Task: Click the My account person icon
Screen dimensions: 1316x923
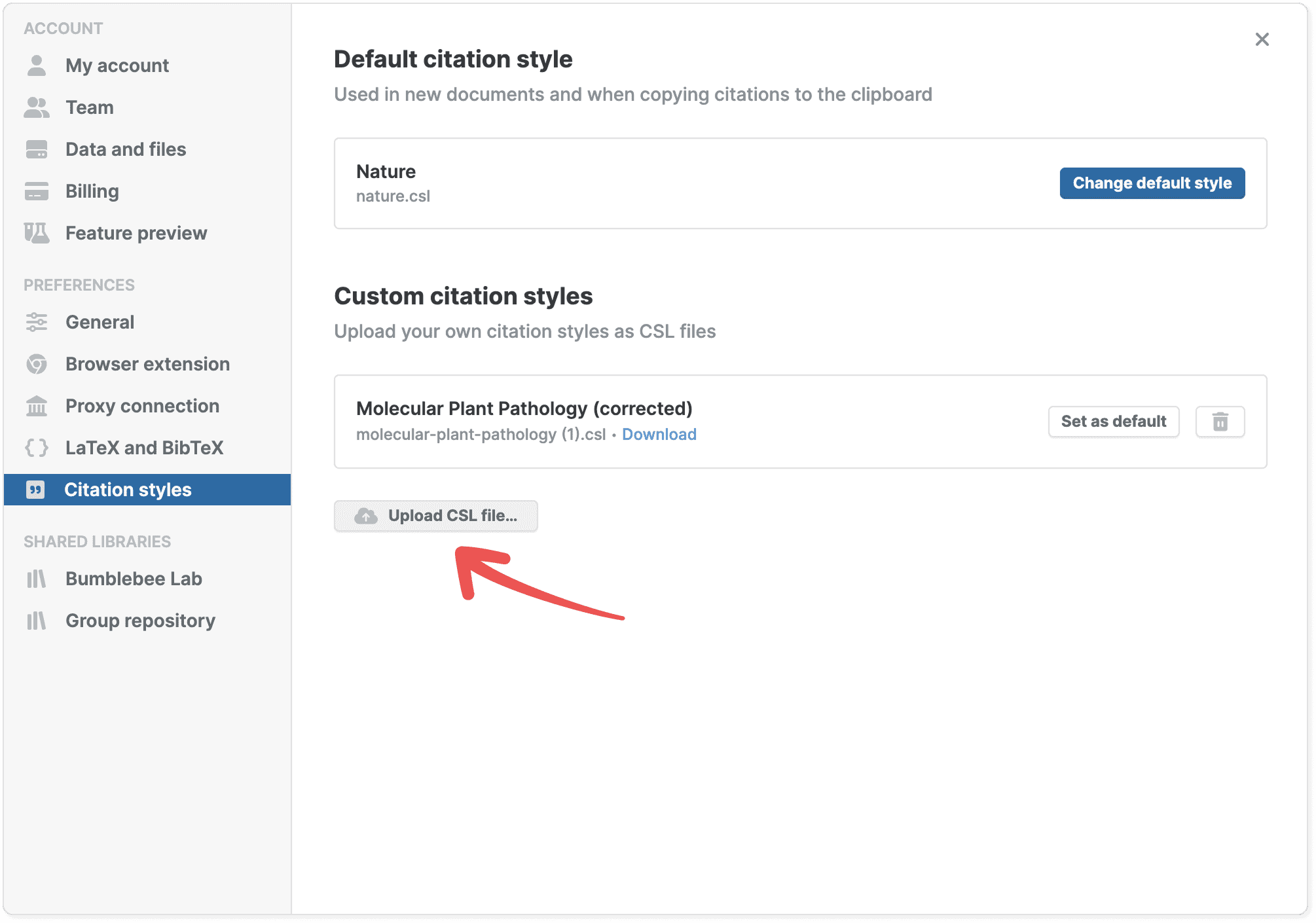Action: 37,65
